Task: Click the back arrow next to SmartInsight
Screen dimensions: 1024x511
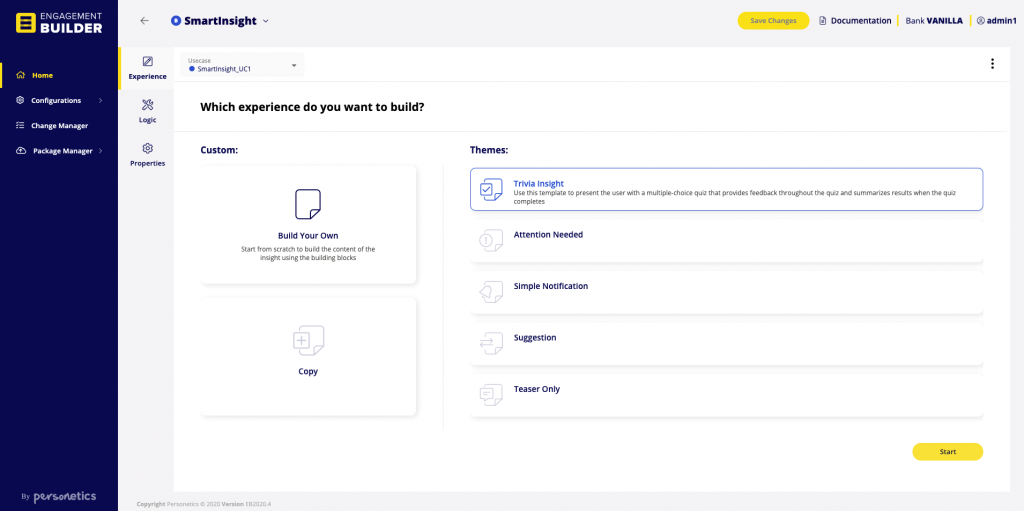Action: point(144,21)
